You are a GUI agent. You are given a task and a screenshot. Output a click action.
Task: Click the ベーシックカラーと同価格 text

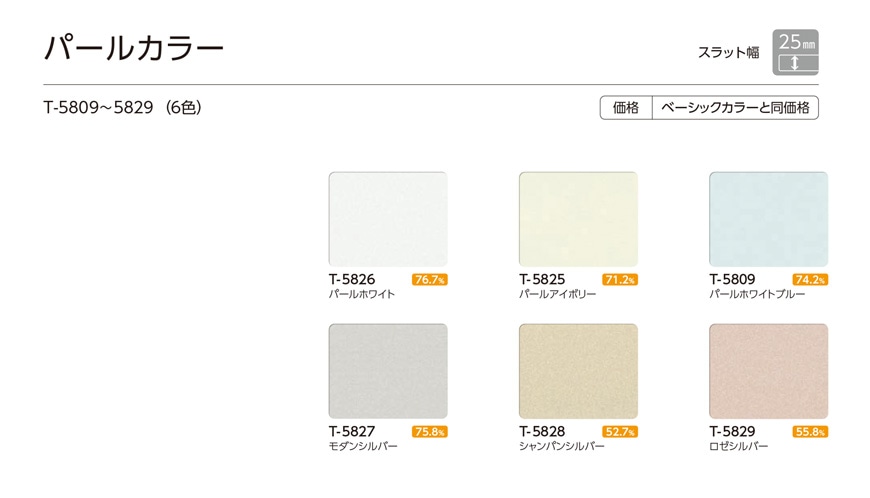735,108
